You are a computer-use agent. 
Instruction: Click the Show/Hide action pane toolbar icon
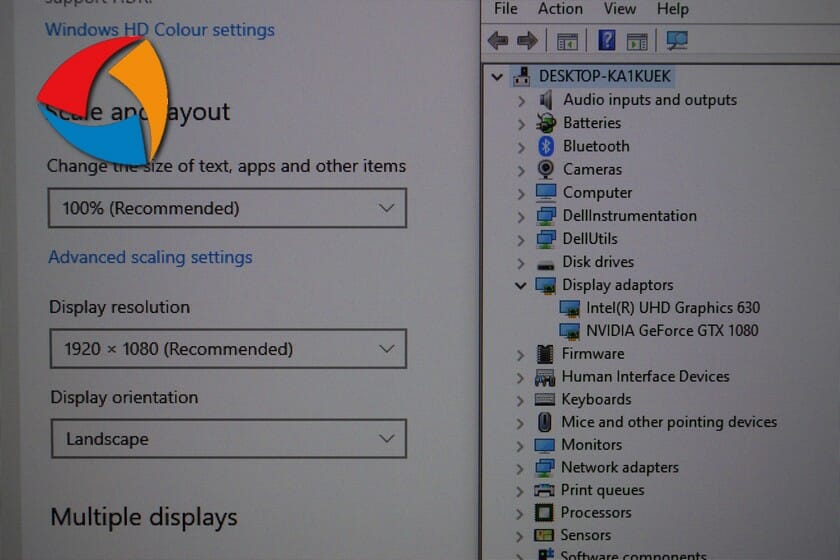click(x=636, y=41)
